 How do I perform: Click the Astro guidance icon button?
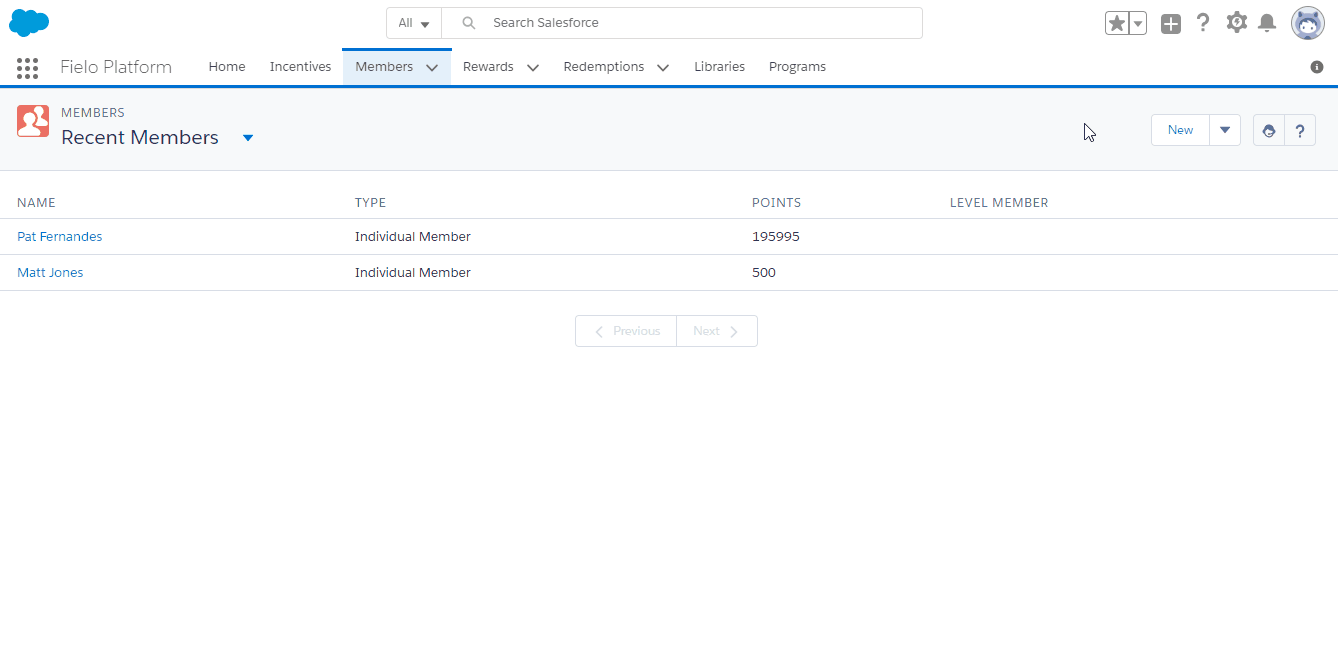point(1269,130)
